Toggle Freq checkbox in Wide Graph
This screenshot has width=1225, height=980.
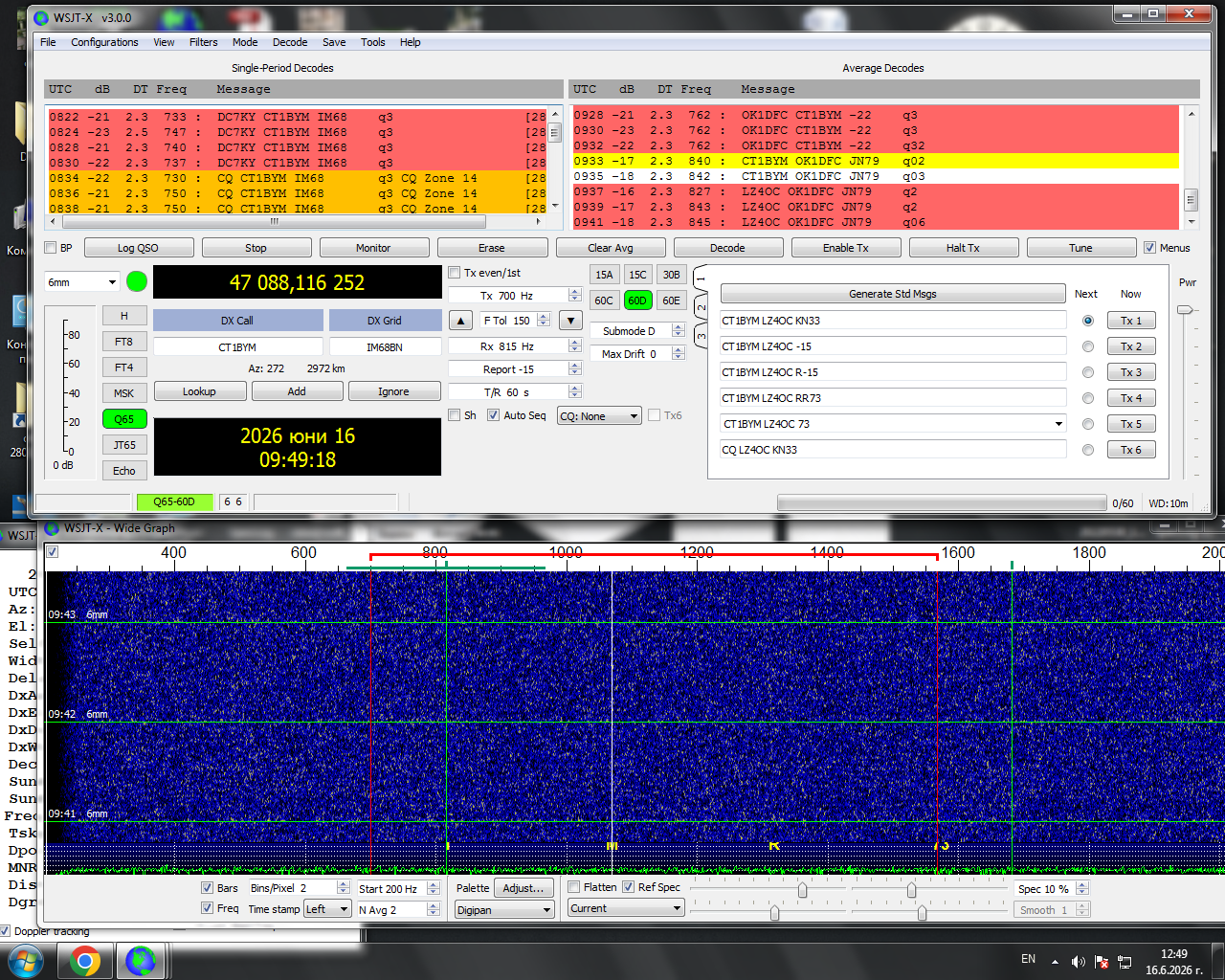click(207, 908)
